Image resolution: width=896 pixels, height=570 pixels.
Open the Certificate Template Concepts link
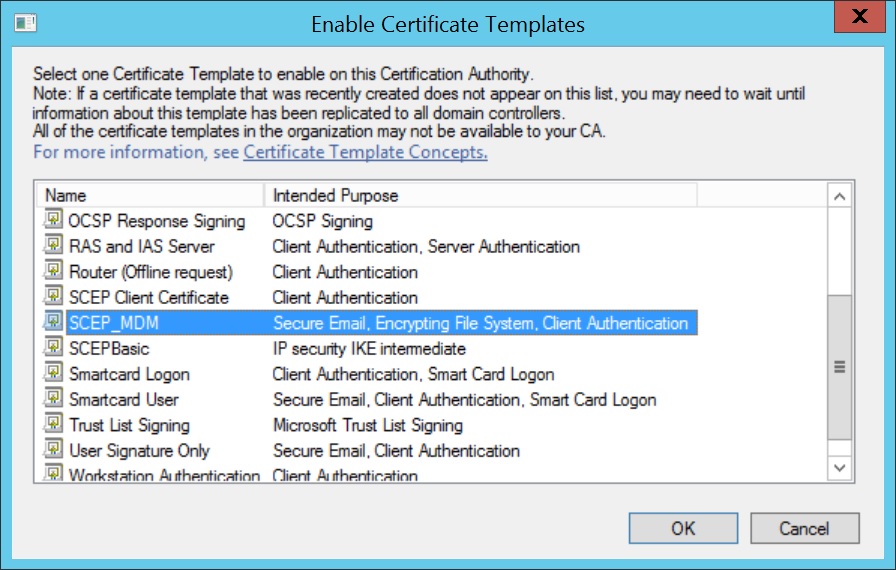click(x=365, y=152)
